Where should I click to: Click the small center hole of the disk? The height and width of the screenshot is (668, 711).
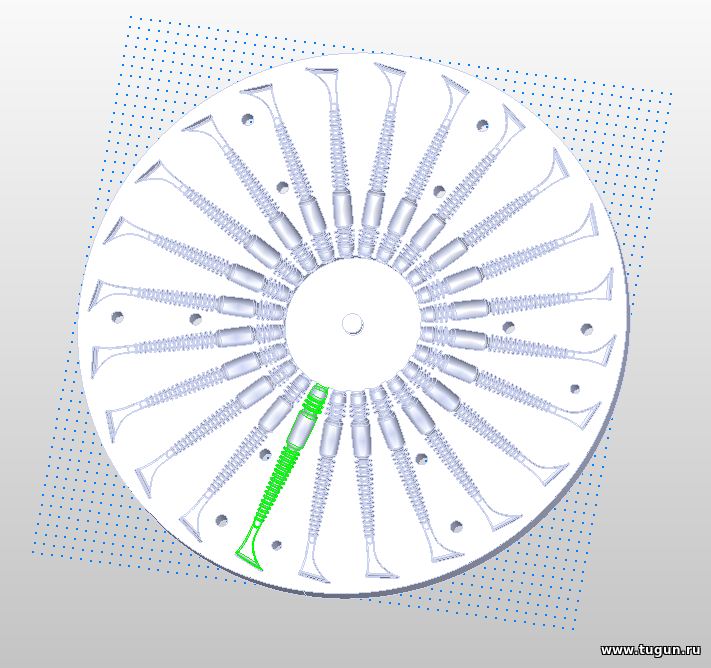point(352,324)
